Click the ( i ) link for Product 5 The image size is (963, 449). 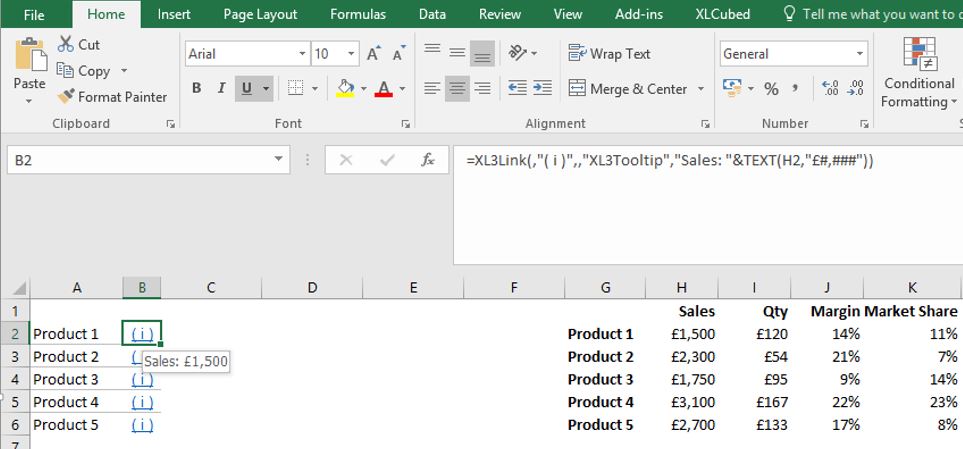coord(142,425)
